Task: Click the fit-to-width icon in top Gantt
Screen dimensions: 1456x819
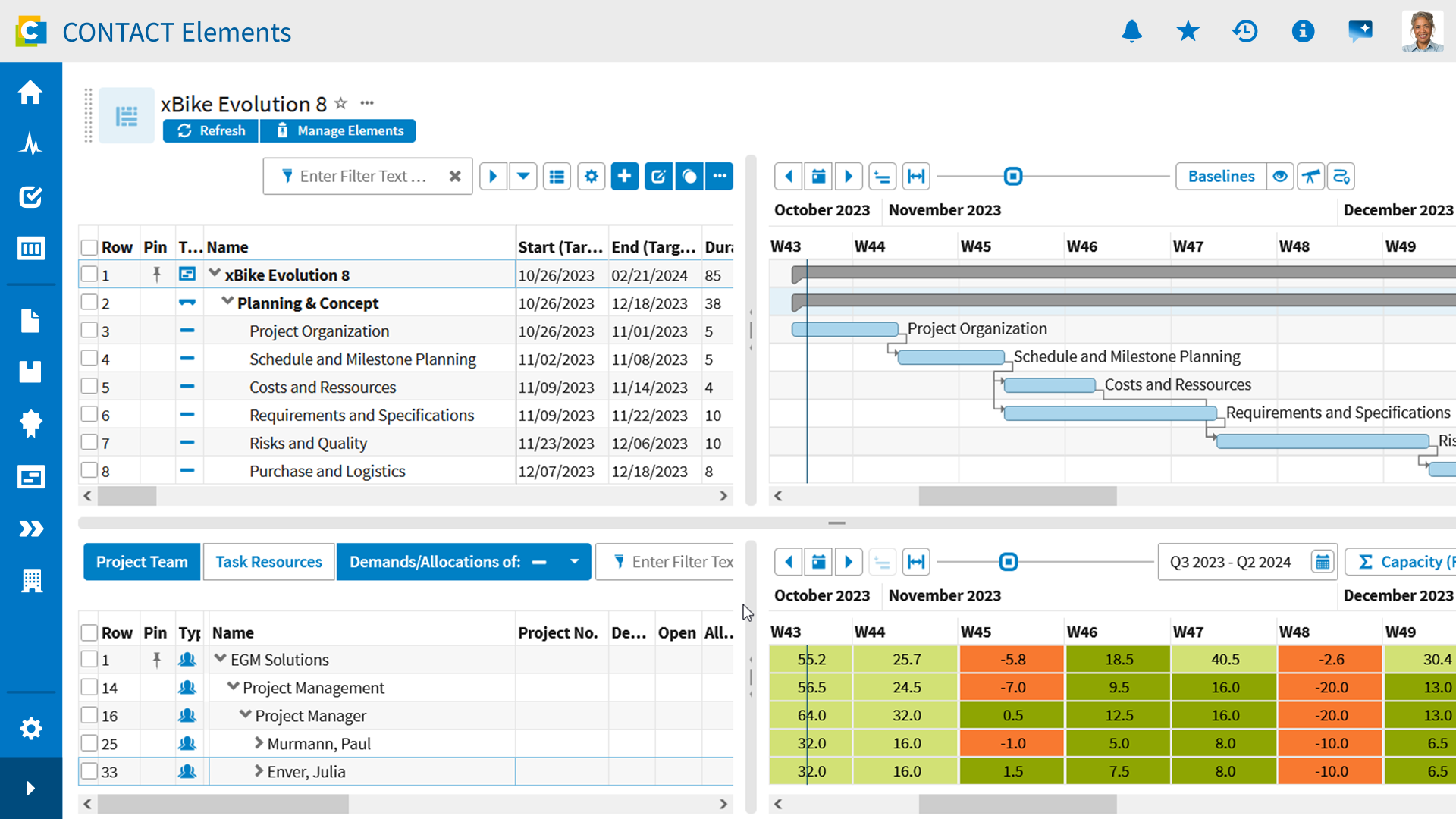Action: [x=916, y=176]
